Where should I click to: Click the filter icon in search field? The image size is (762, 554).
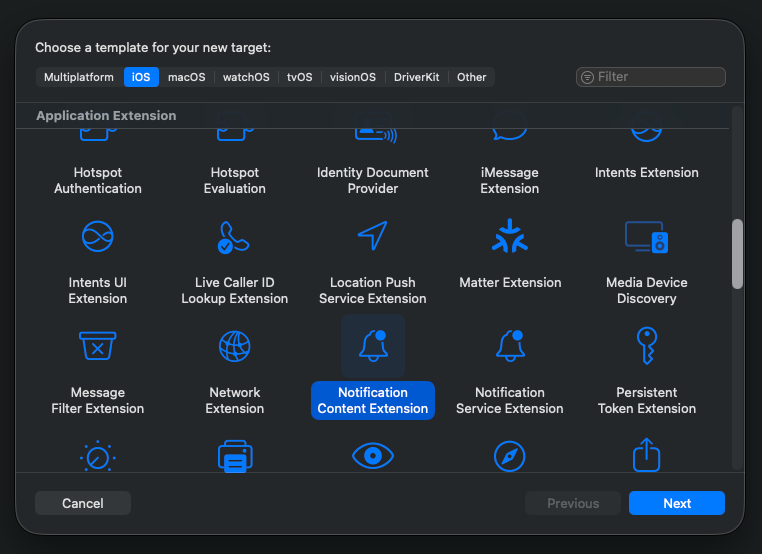click(588, 77)
